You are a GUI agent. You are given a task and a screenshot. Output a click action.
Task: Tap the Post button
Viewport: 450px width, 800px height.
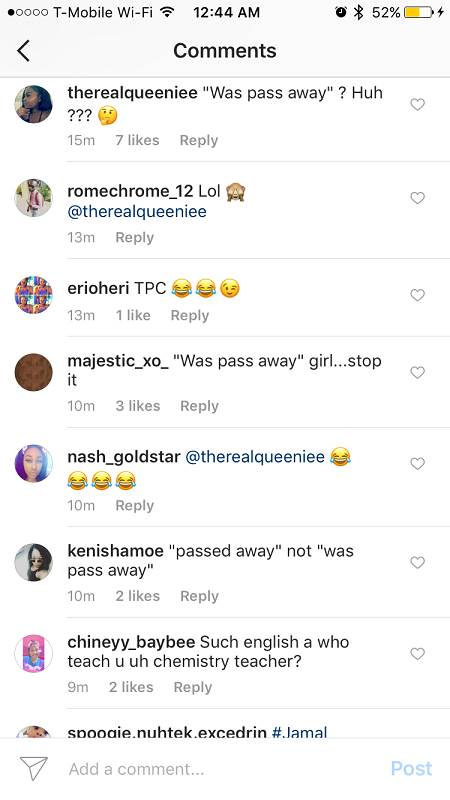coord(411,768)
